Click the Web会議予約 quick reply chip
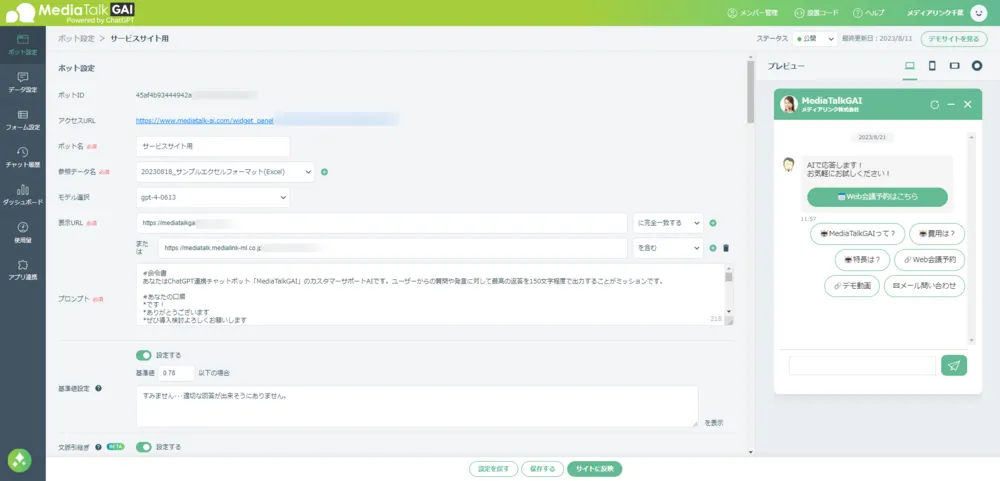The image size is (1000, 481). click(929, 260)
